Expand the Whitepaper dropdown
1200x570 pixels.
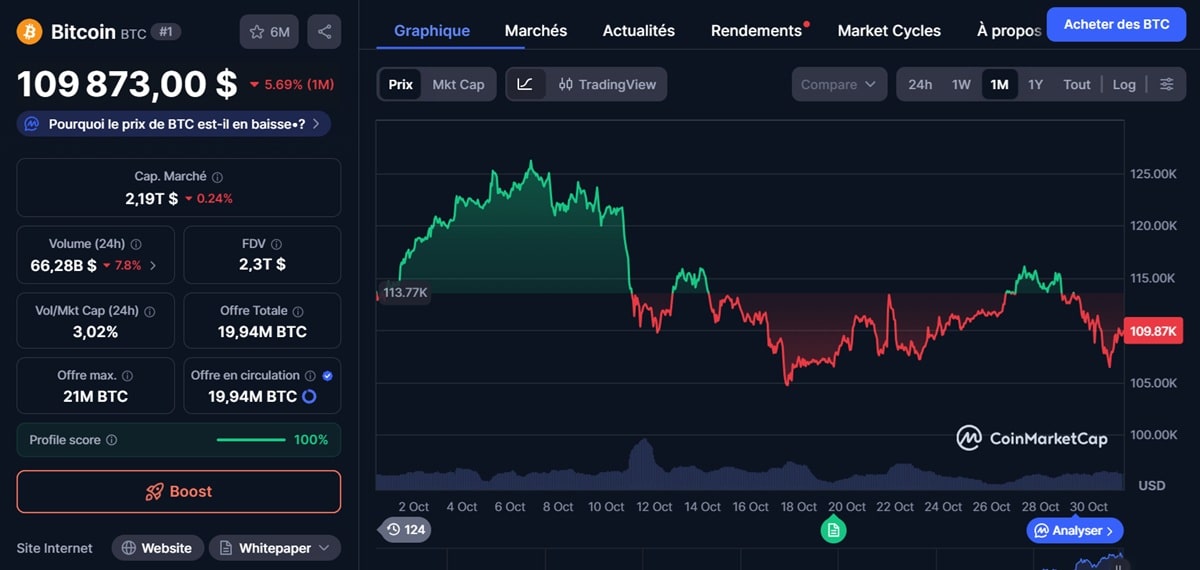pos(275,548)
